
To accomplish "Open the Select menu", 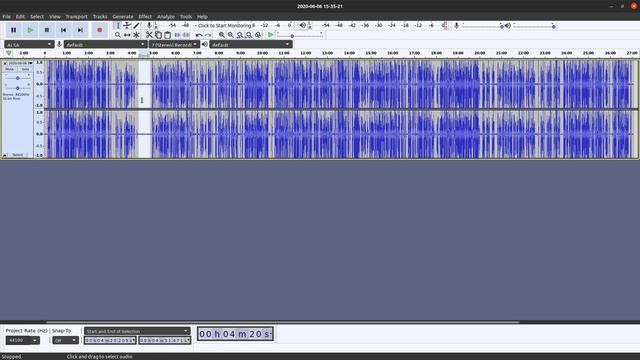I will (x=37, y=17).
